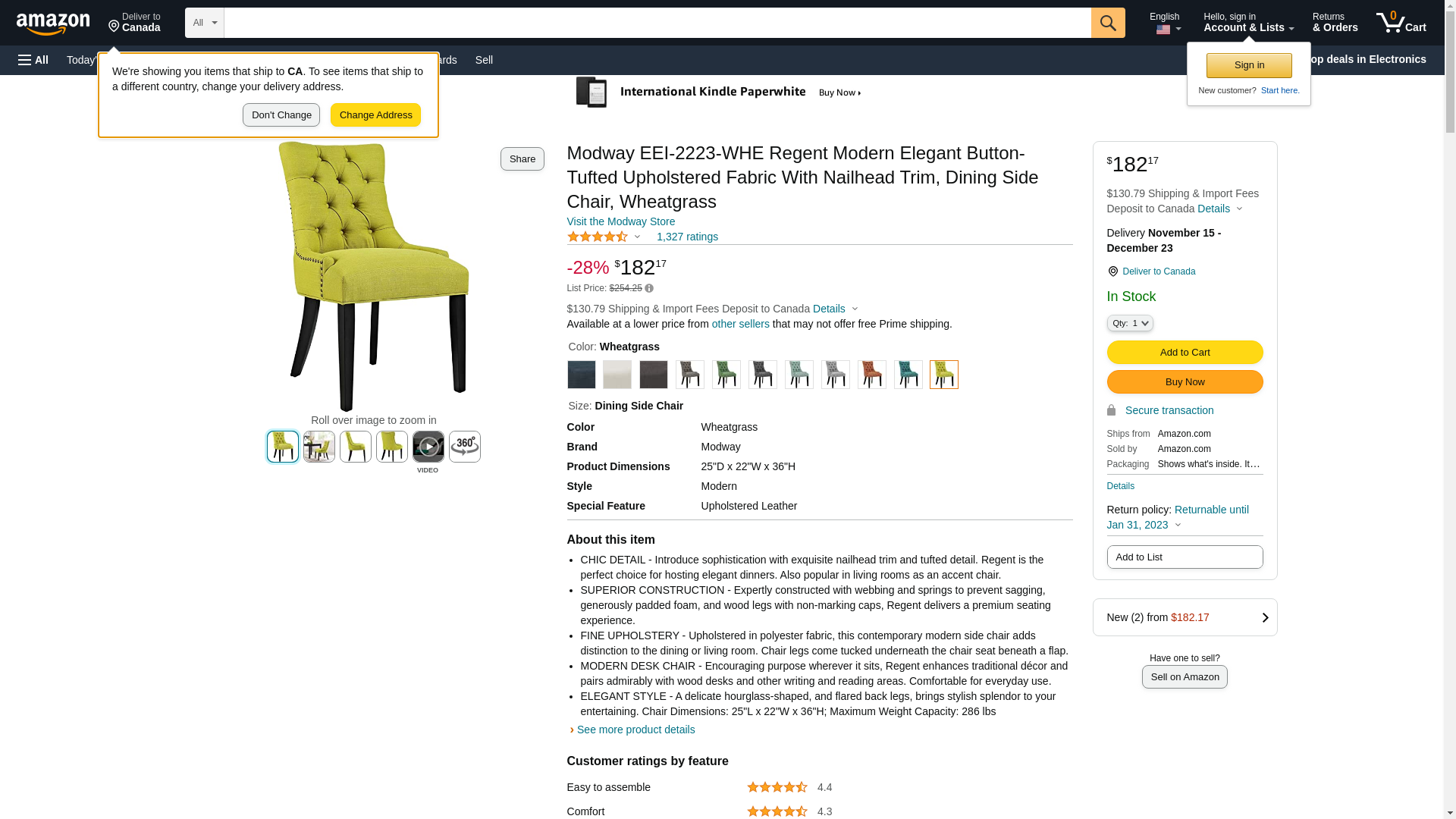Select the orange chair color swatch
Image resolution: width=1456 pixels, height=819 pixels.
pos(871,375)
